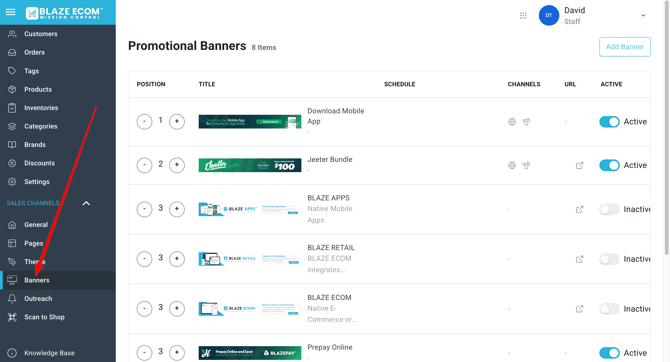Click web channel globe icon for Download Mobile App
Screen dimensions: 670x362
click(x=512, y=122)
